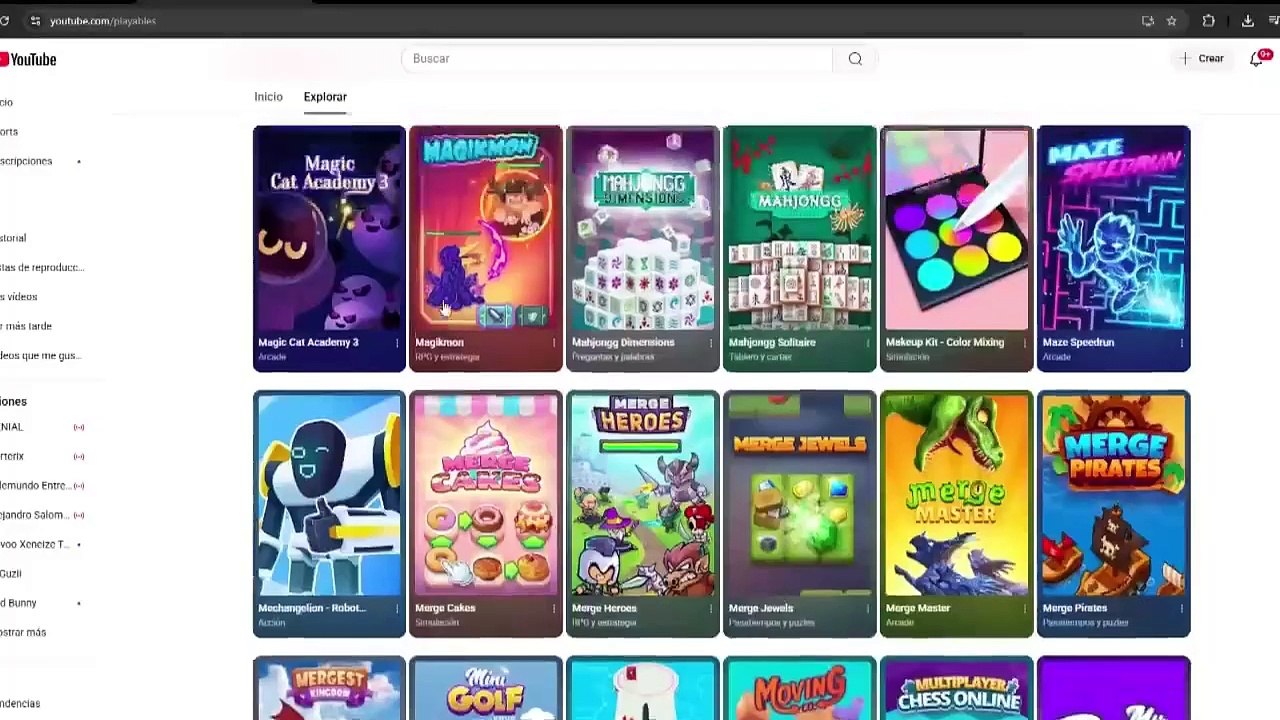Open Historial in the left sidebar
This screenshot has height=720, width=1280.
pyautogui.click(x=13, y=238)
